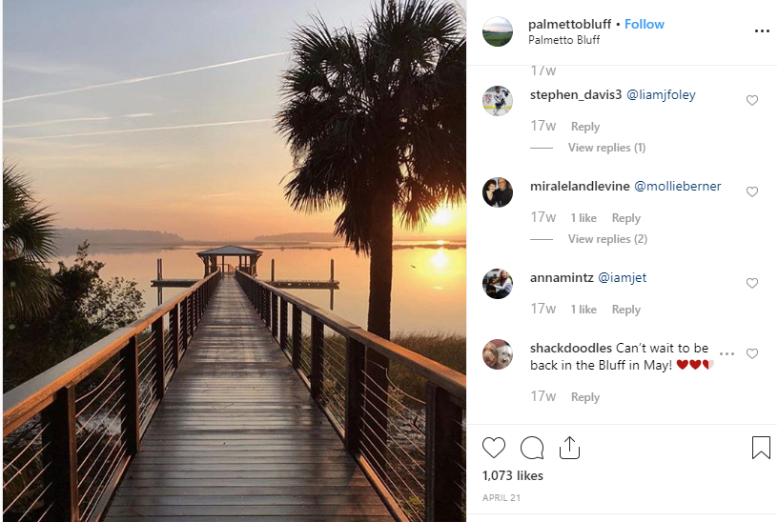Click three dots beside shackdoodles comment
Image resolution: width=777 pixels, height=522 pixels.
coord(727,354)
